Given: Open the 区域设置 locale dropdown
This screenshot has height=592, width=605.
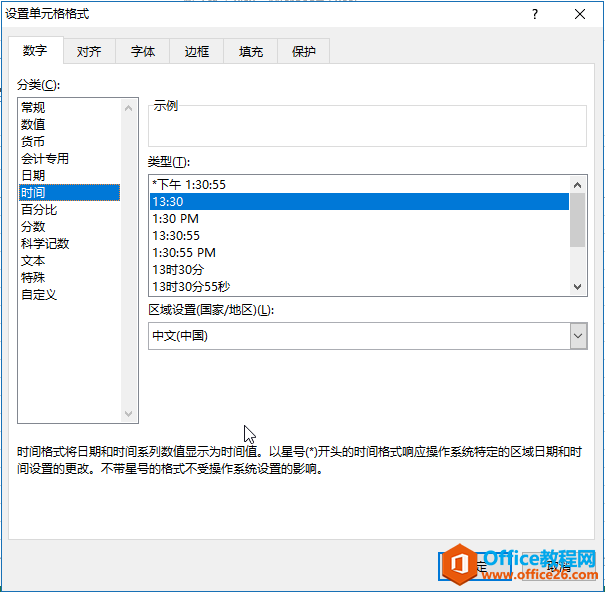Looking at the screenshot, I should (578, 336).
